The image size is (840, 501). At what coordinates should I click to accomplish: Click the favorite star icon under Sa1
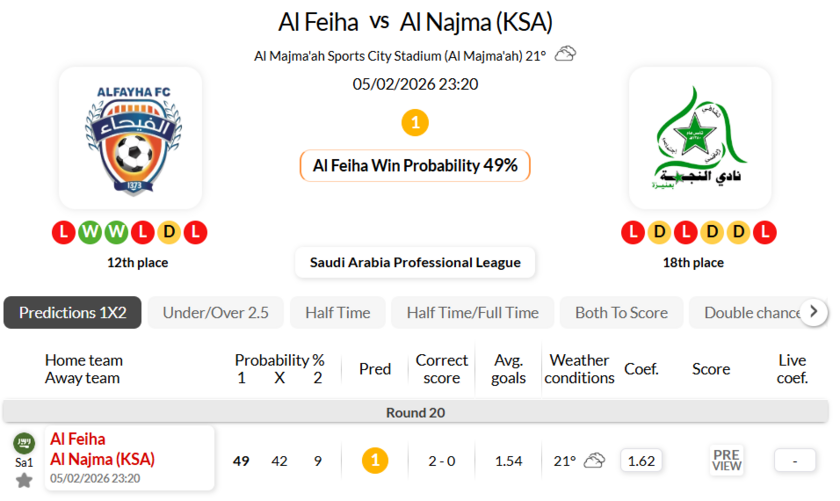point(24,480)
